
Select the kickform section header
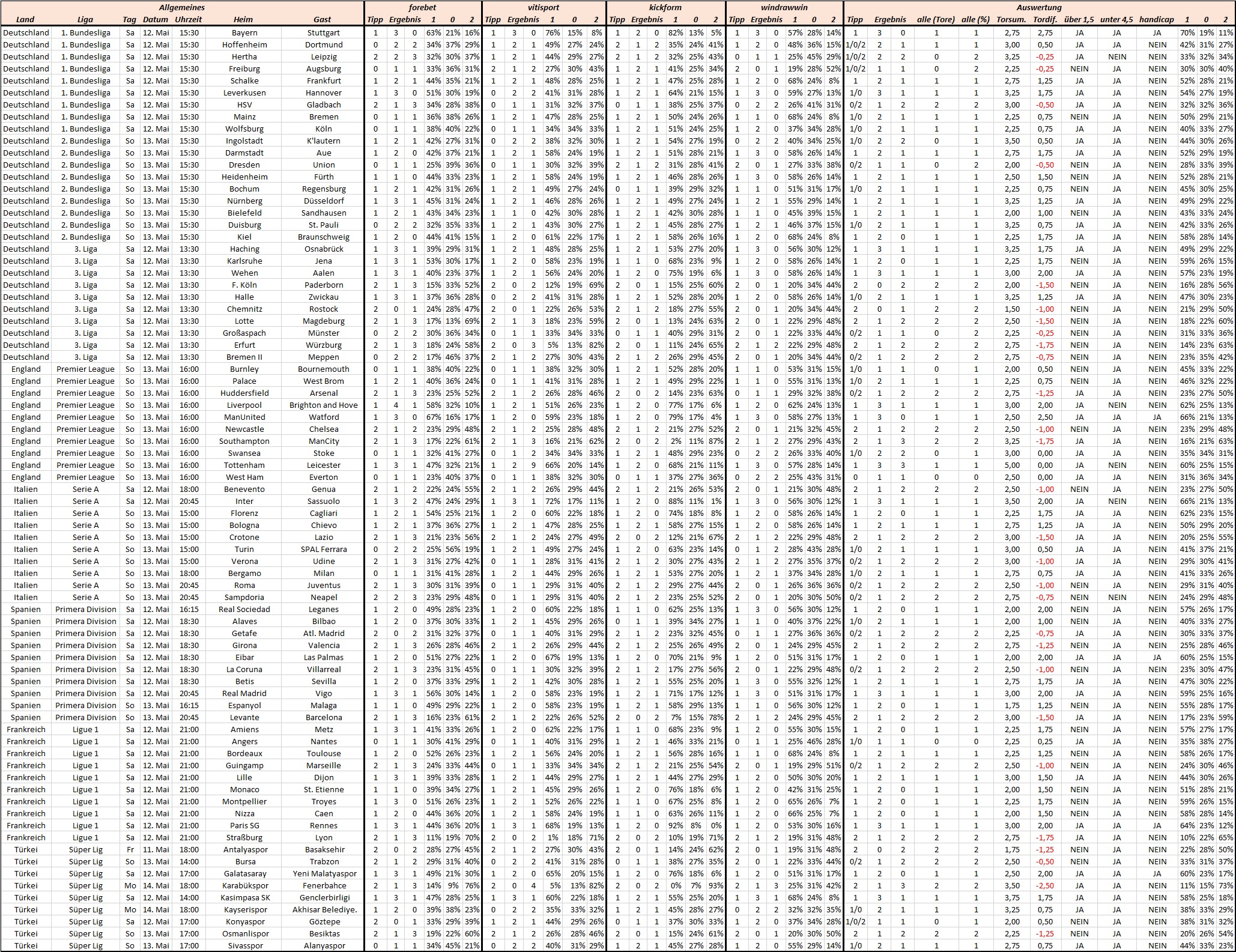coord(665,8)
